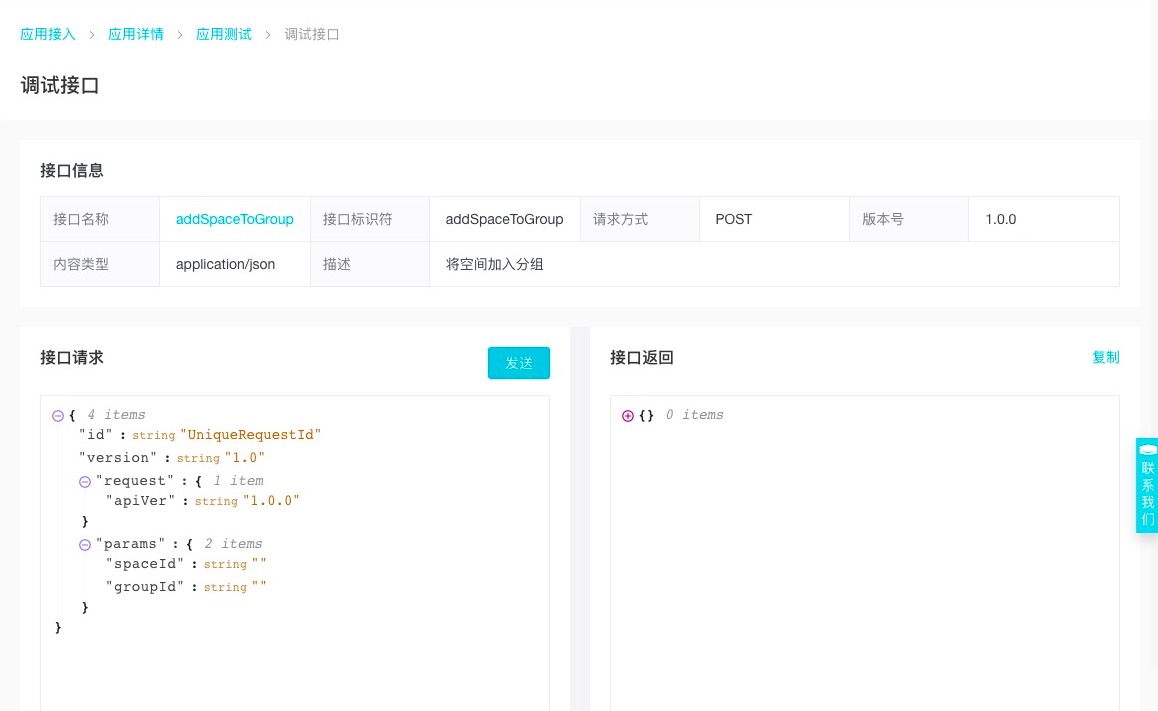Click the "0 items" response count label
This screenshot has height=711, width=1158.
click(x=694, y=415)
